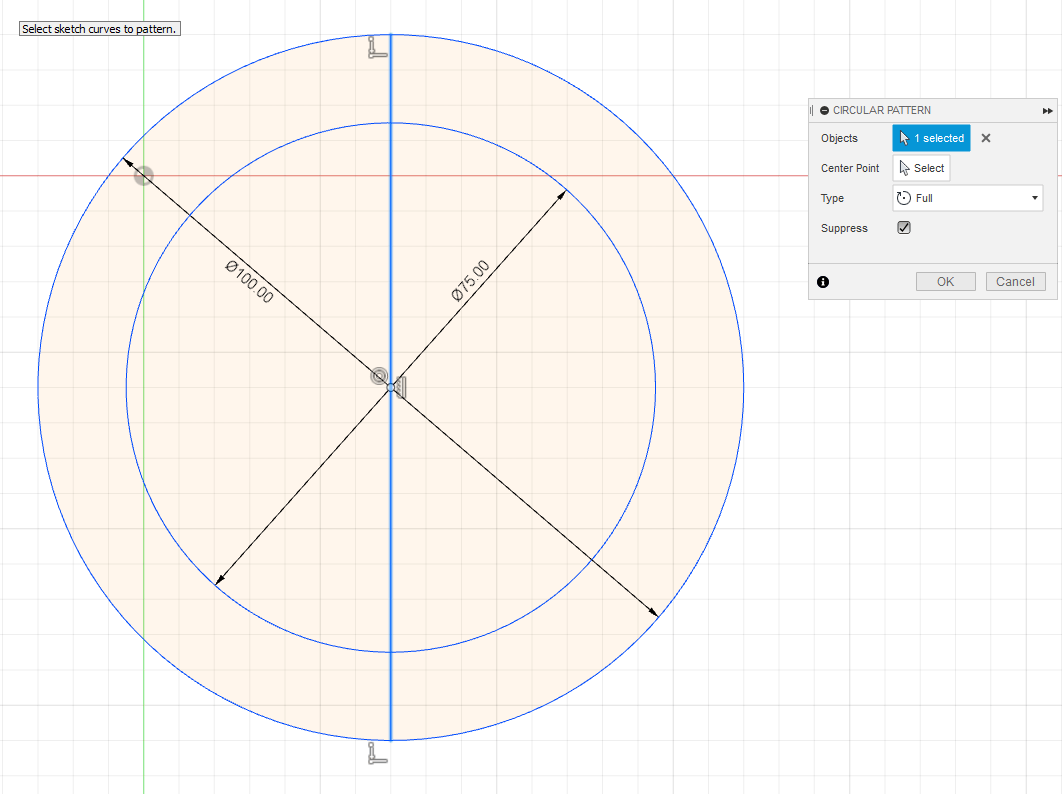
Task: Click the OK button in Circular Pattern dialog
Action: tap(946, 282)
